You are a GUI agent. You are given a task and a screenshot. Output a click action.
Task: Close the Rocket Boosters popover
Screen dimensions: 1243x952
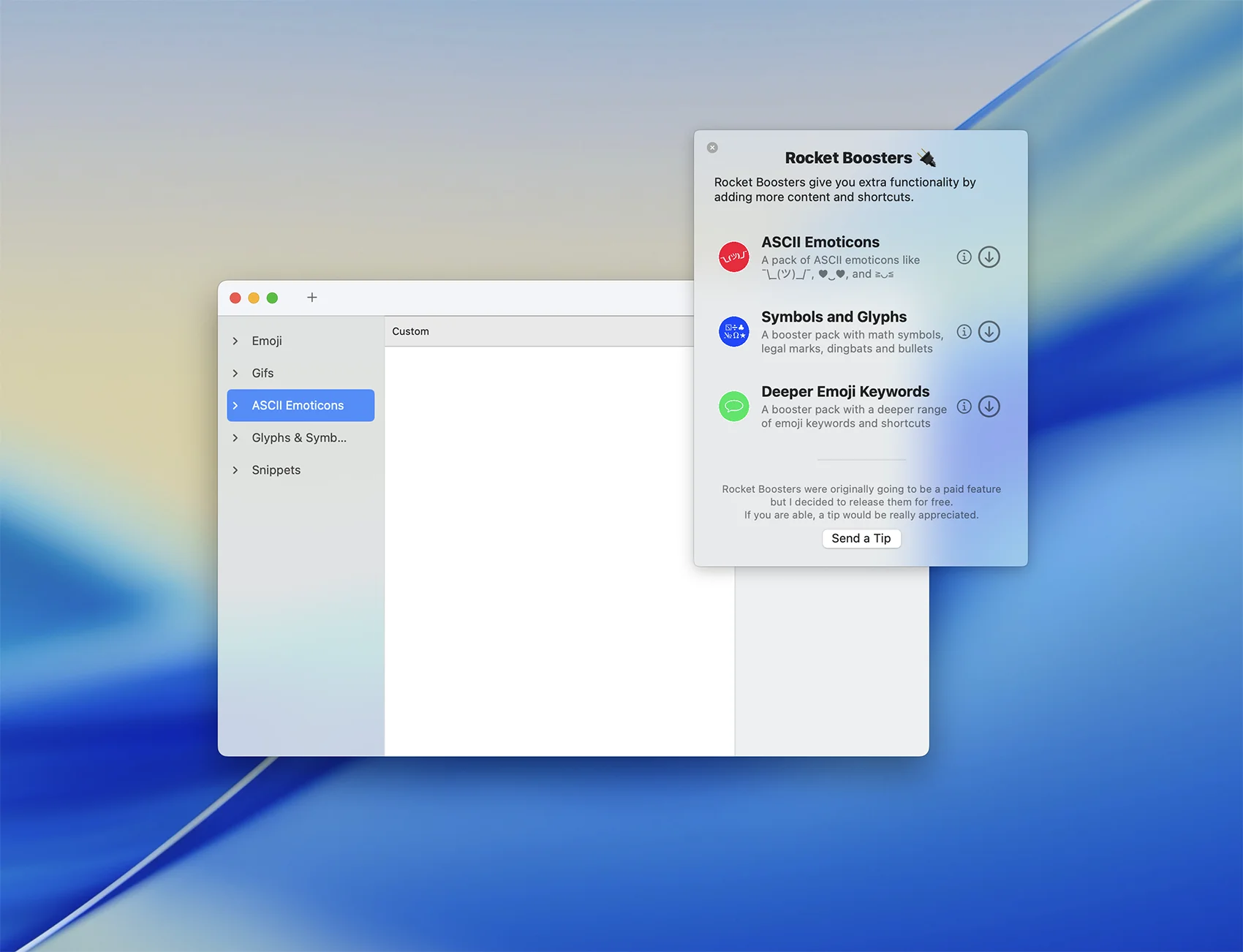(x=712, y=148)
